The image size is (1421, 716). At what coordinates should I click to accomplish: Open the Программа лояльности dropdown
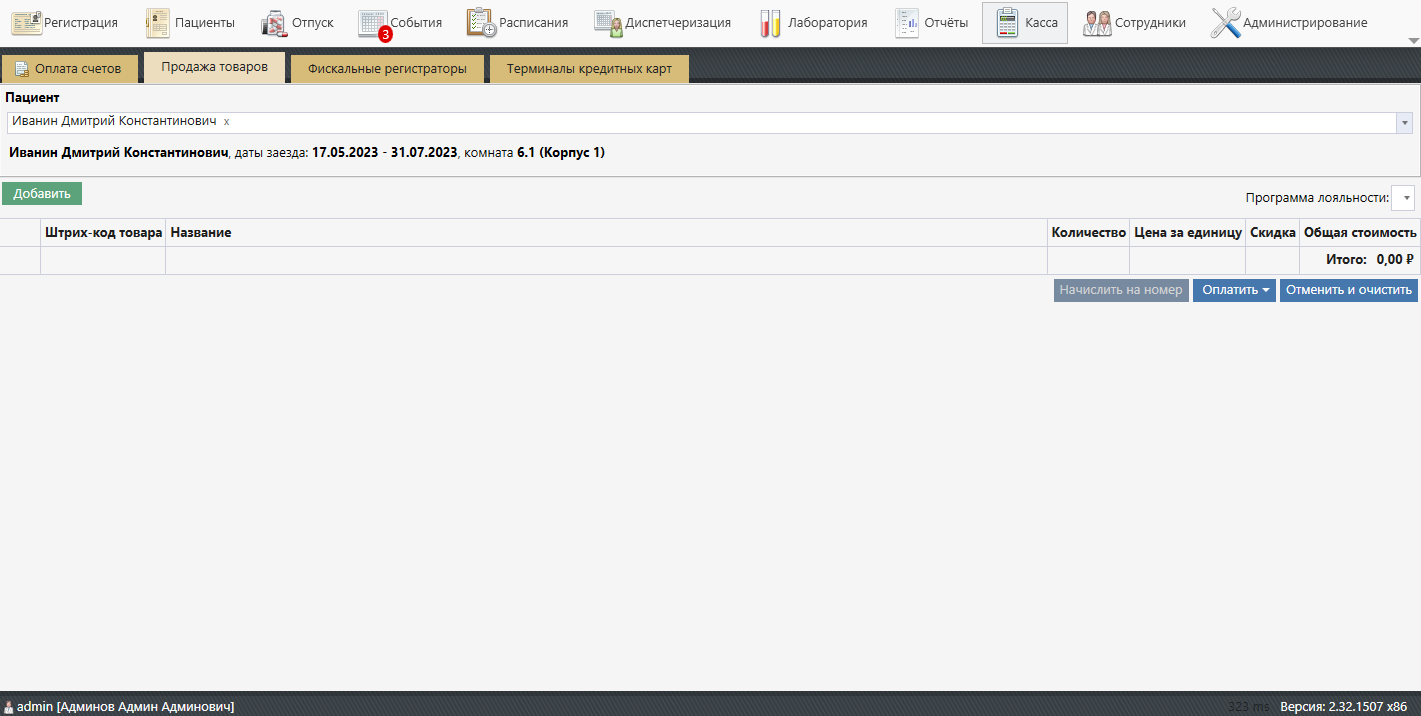point(1403,198)
